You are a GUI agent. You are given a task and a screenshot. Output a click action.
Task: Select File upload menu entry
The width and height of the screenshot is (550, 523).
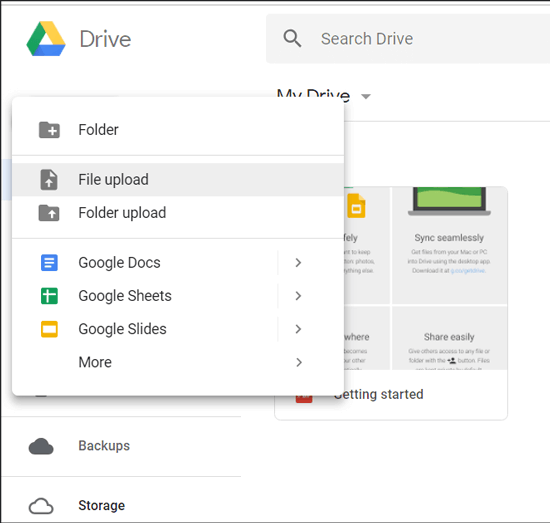178,180
